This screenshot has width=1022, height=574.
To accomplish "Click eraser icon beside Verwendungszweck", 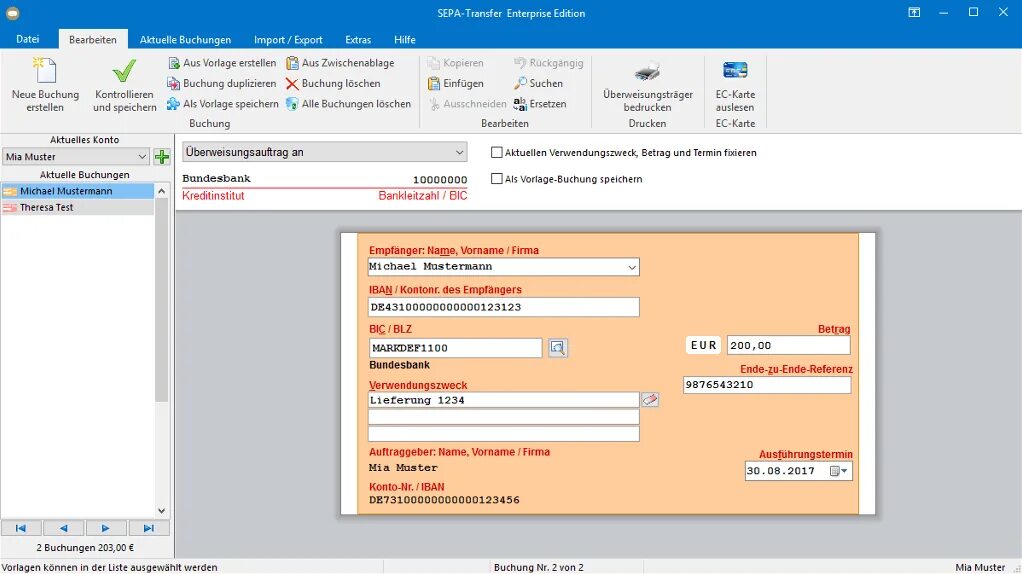I will click(x=650, y=399).
